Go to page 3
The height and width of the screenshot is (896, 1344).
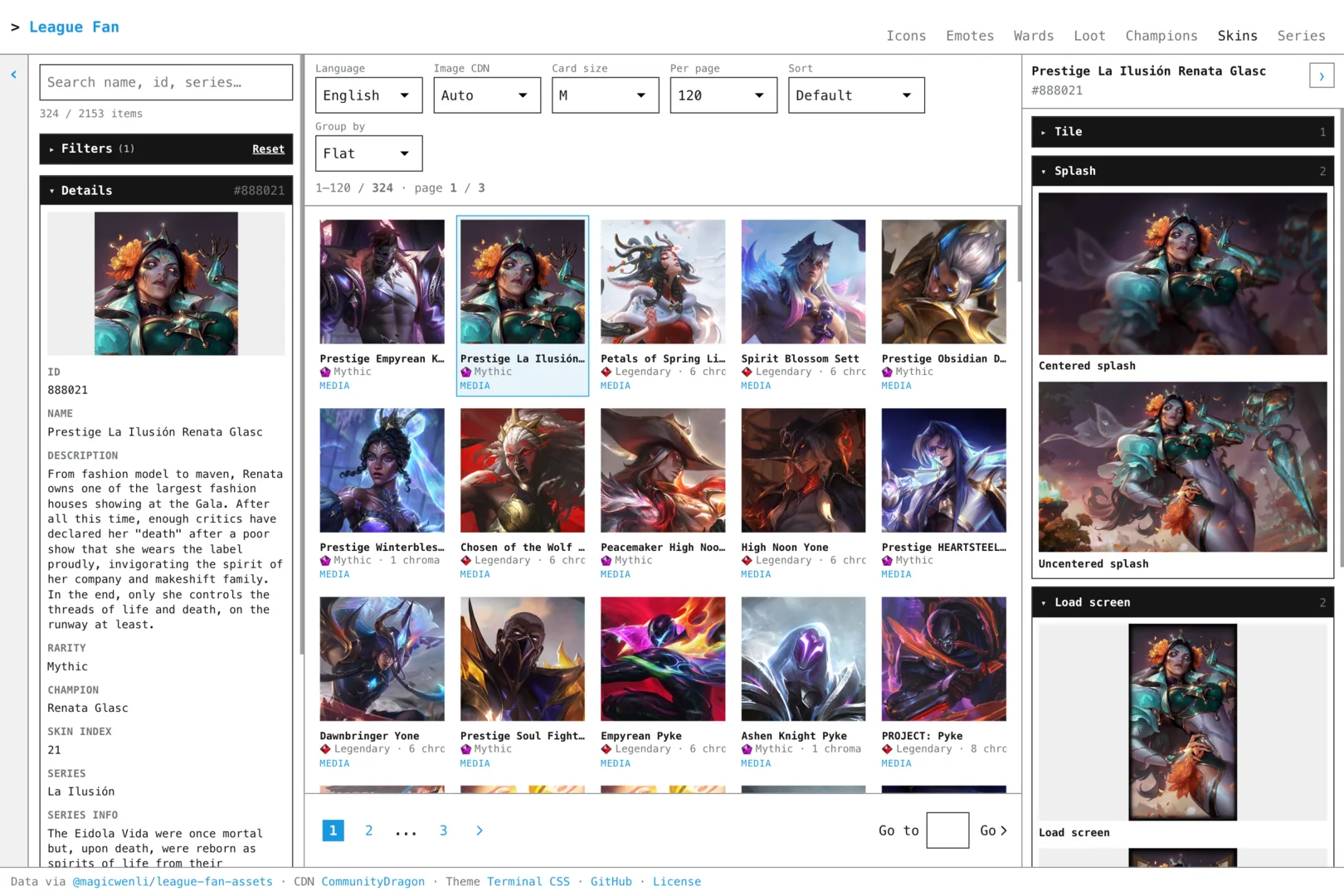coord(443,830)
